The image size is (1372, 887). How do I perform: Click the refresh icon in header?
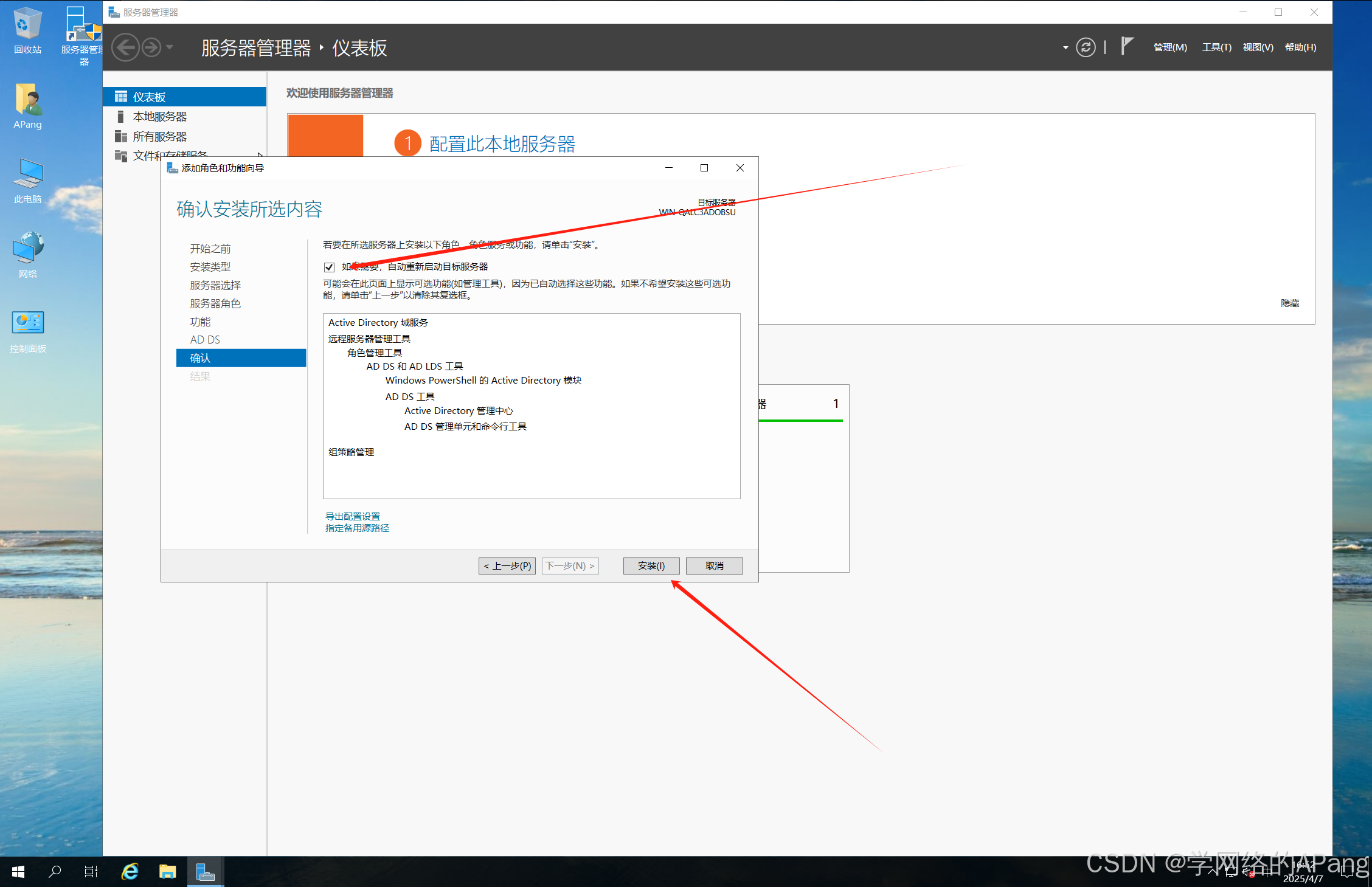point(1086,47)
